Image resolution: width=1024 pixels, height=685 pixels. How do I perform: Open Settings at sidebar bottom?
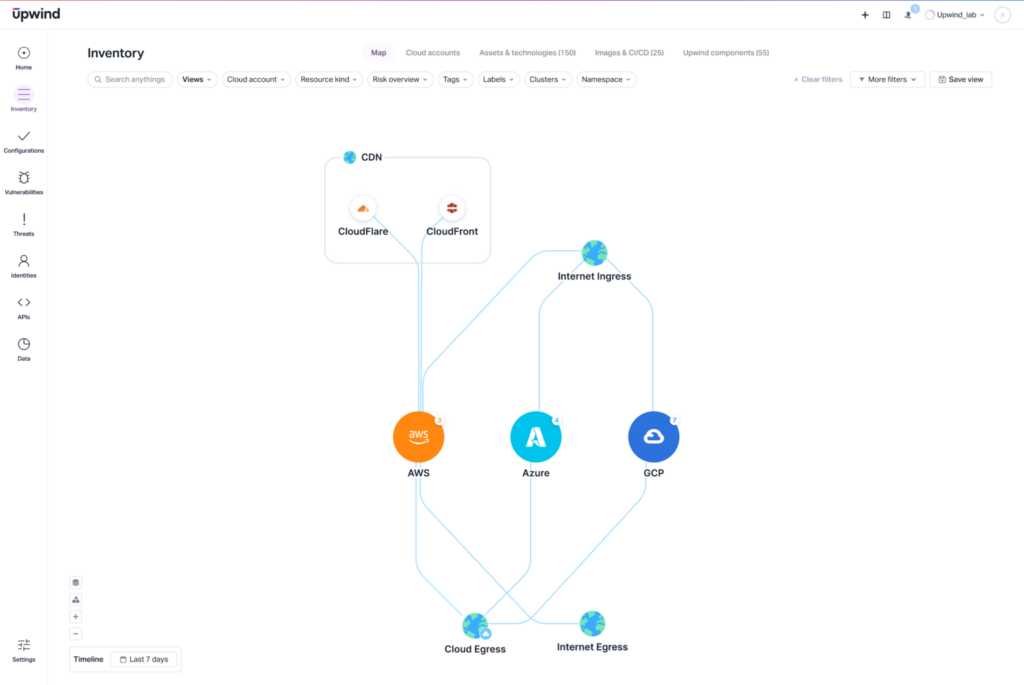click(24, 650)
